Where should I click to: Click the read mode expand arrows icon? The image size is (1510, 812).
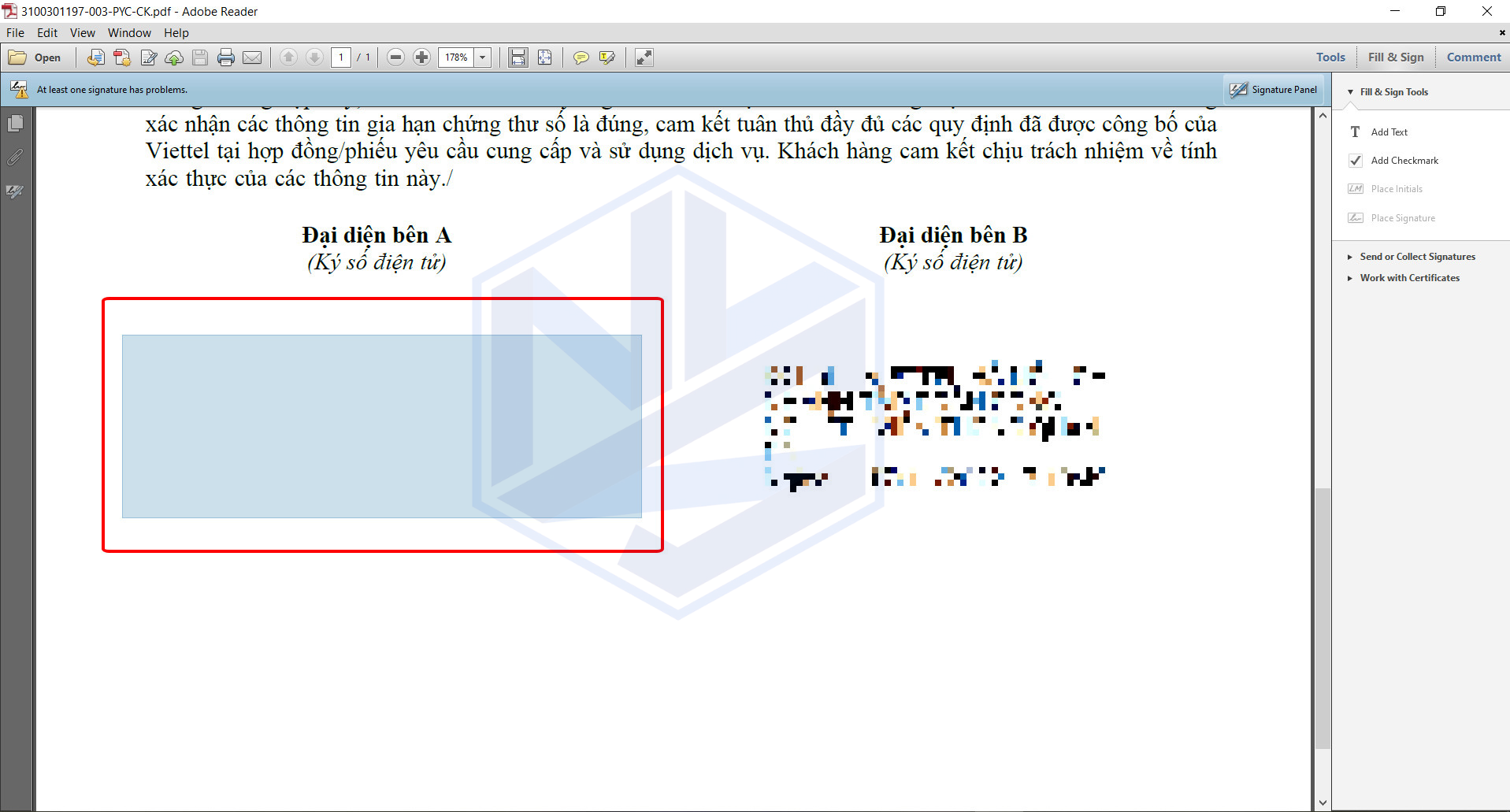coord(644,57)
